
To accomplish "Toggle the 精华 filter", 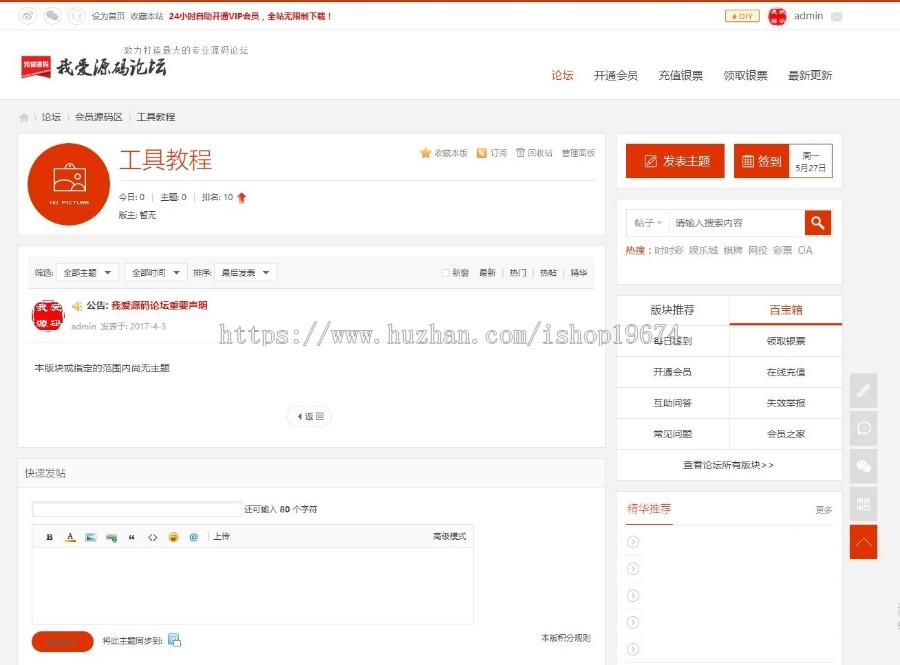I will [578, 272].
